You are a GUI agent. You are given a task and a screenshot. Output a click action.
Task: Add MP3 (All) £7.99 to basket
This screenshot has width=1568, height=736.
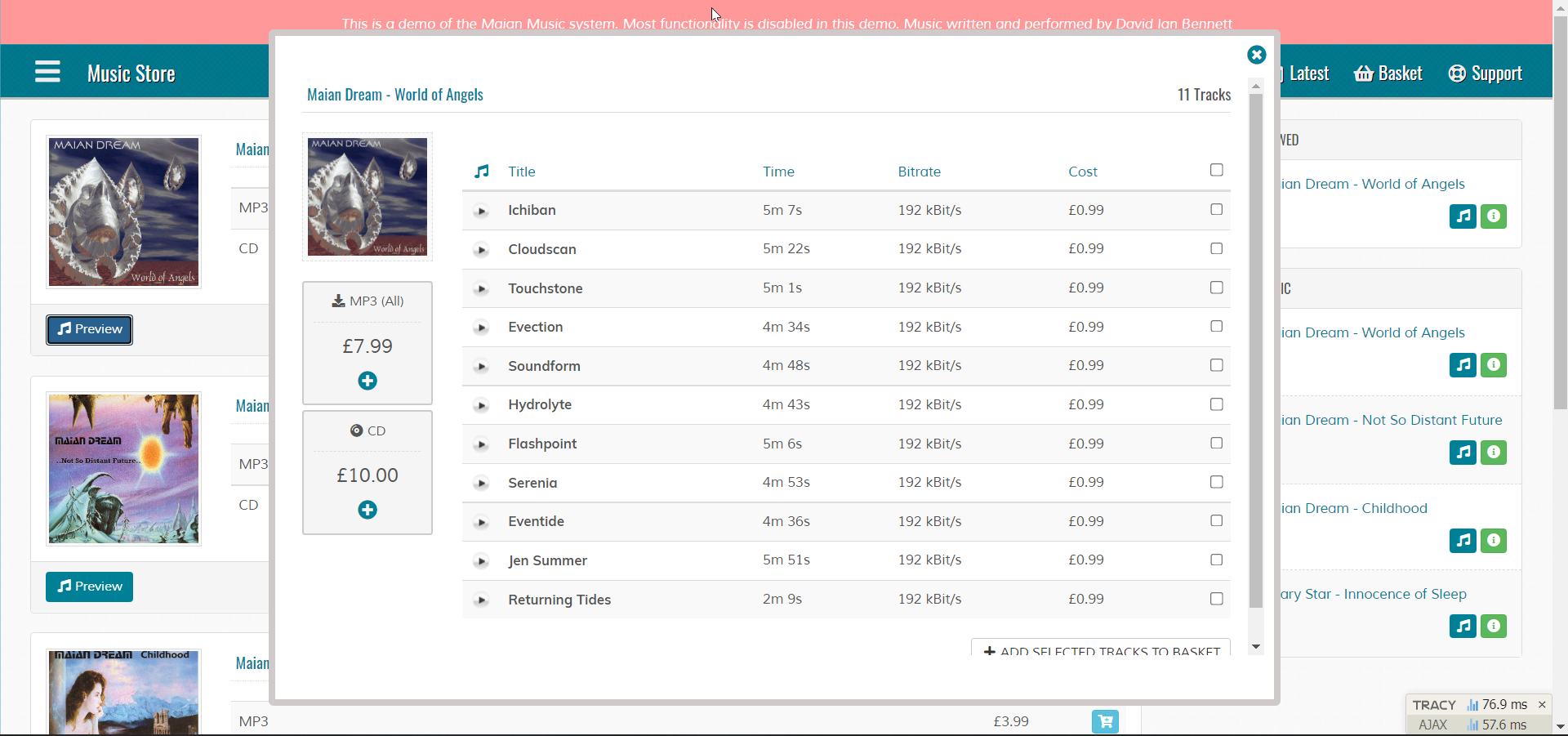[367, 381]
